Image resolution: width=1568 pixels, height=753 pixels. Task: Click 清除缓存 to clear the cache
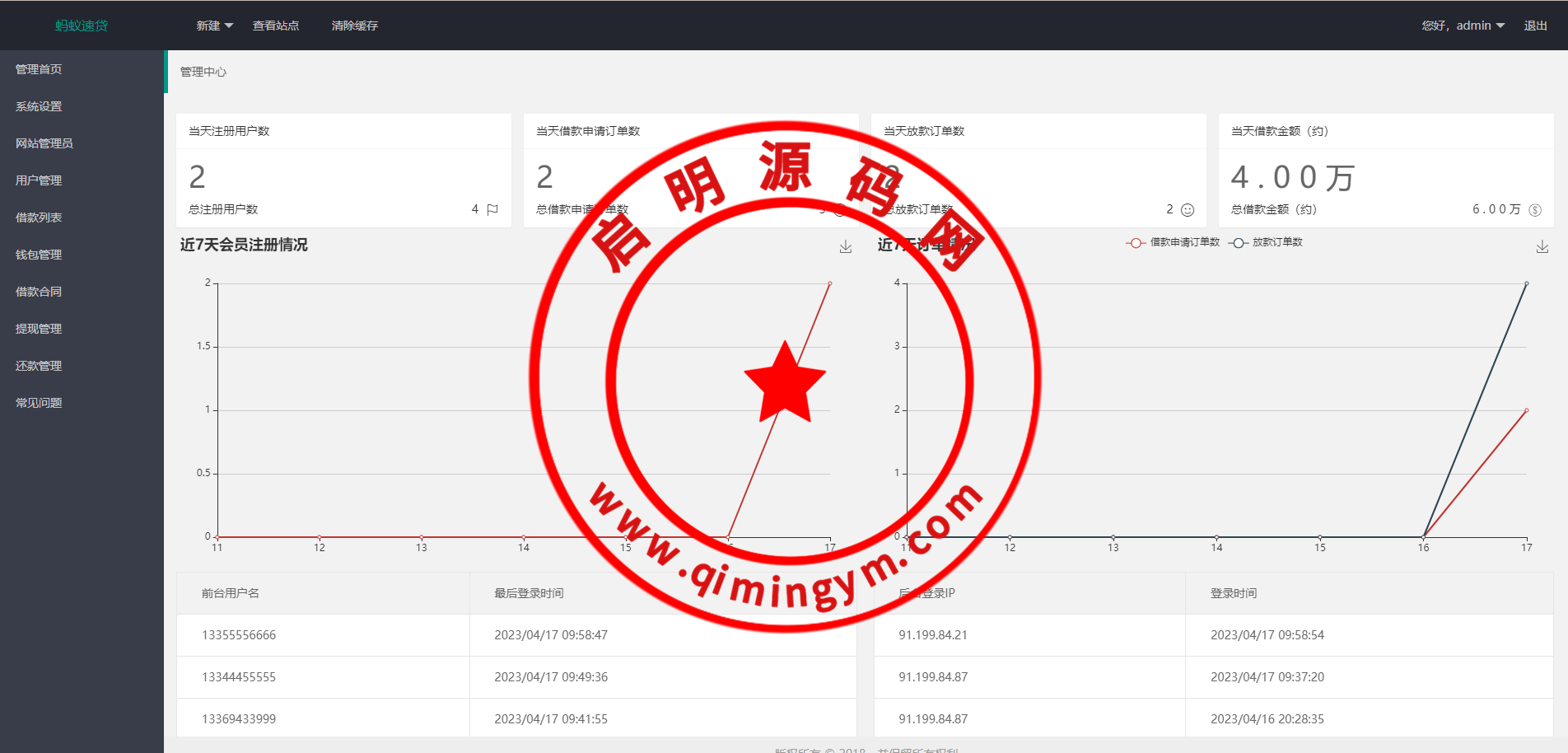(x=355, y=26)
